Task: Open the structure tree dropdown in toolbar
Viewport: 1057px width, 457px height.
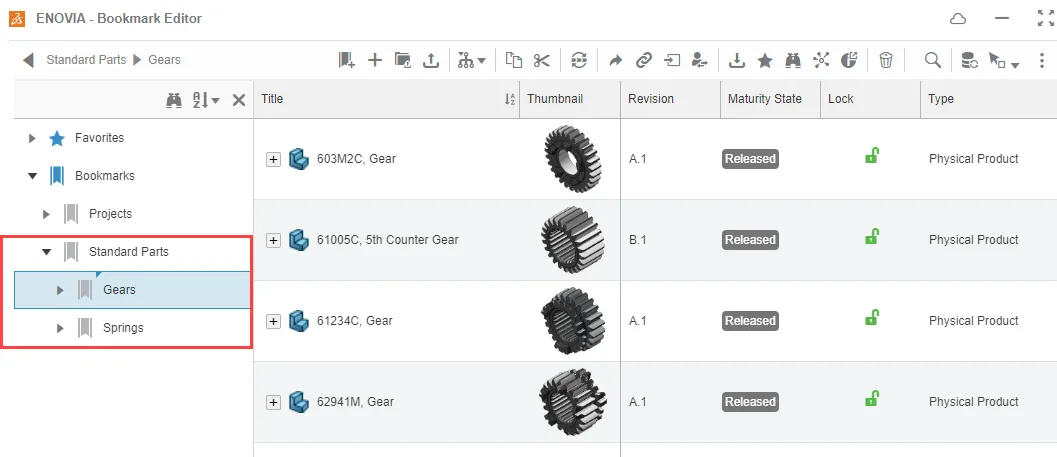Action: [472, 60]
